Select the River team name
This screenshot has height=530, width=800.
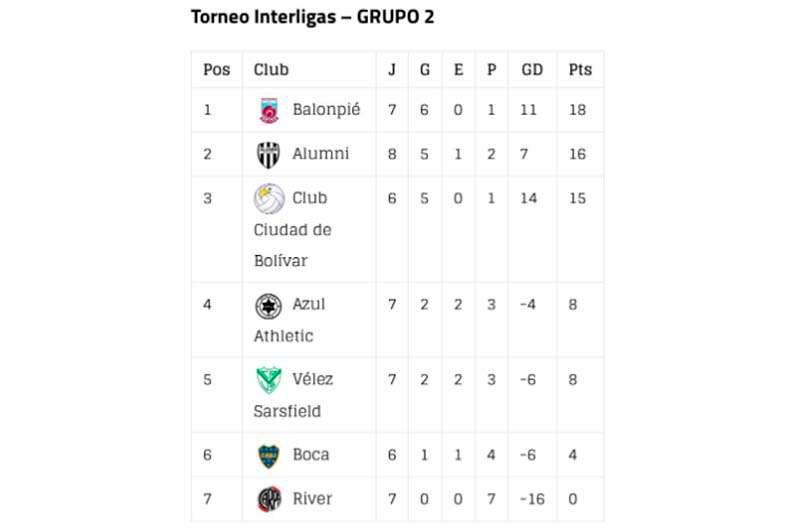pyautogui.click(x=312, y=498)
